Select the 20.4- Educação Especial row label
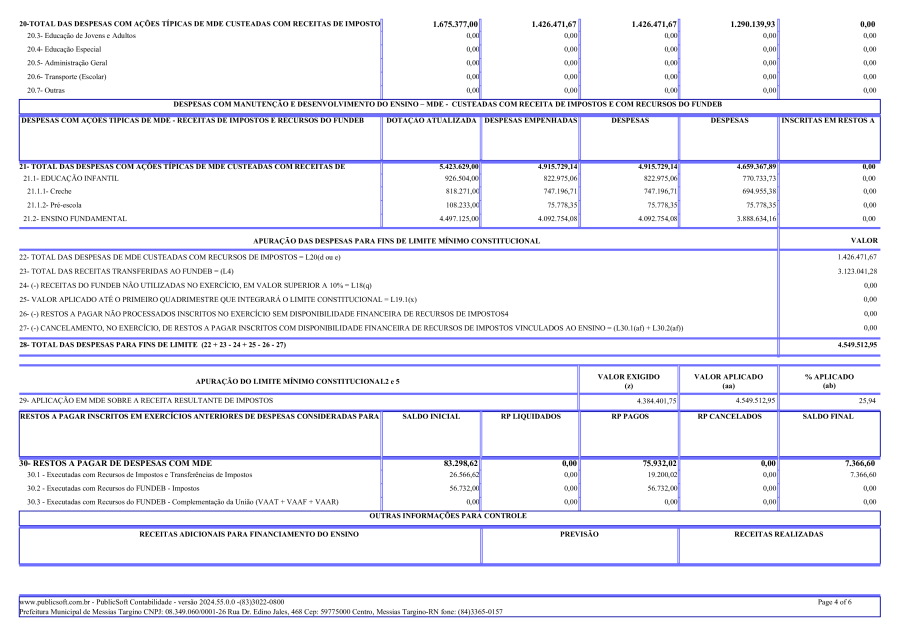The image size is (900, 637). coord(62,49)
